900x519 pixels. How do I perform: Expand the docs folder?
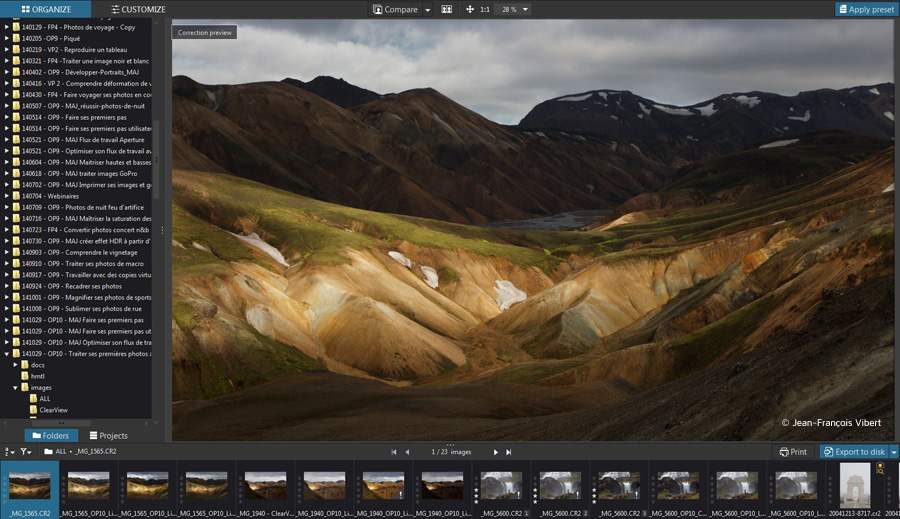[16, 365]
